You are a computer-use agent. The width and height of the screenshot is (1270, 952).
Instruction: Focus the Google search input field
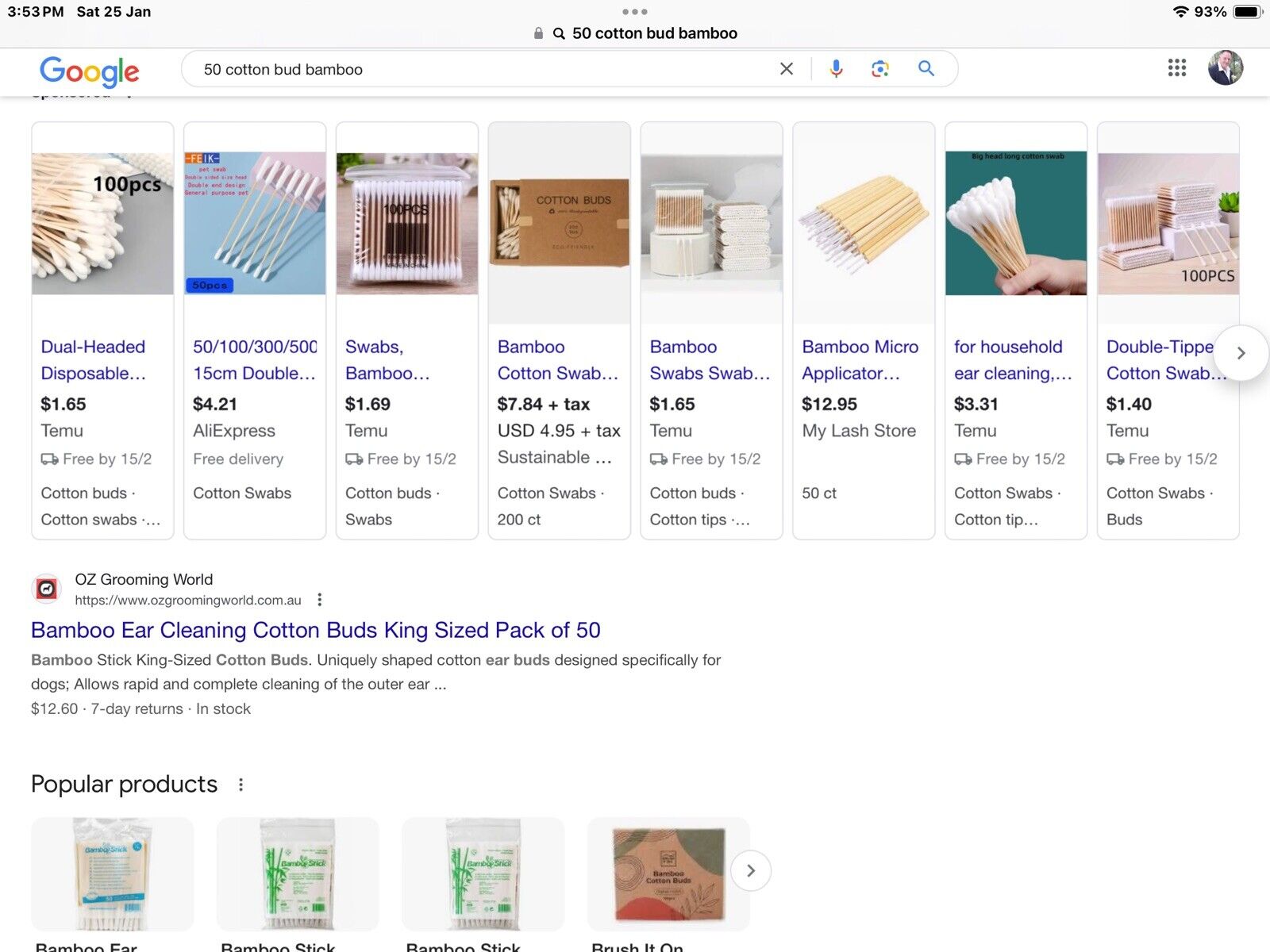(484, 69)
